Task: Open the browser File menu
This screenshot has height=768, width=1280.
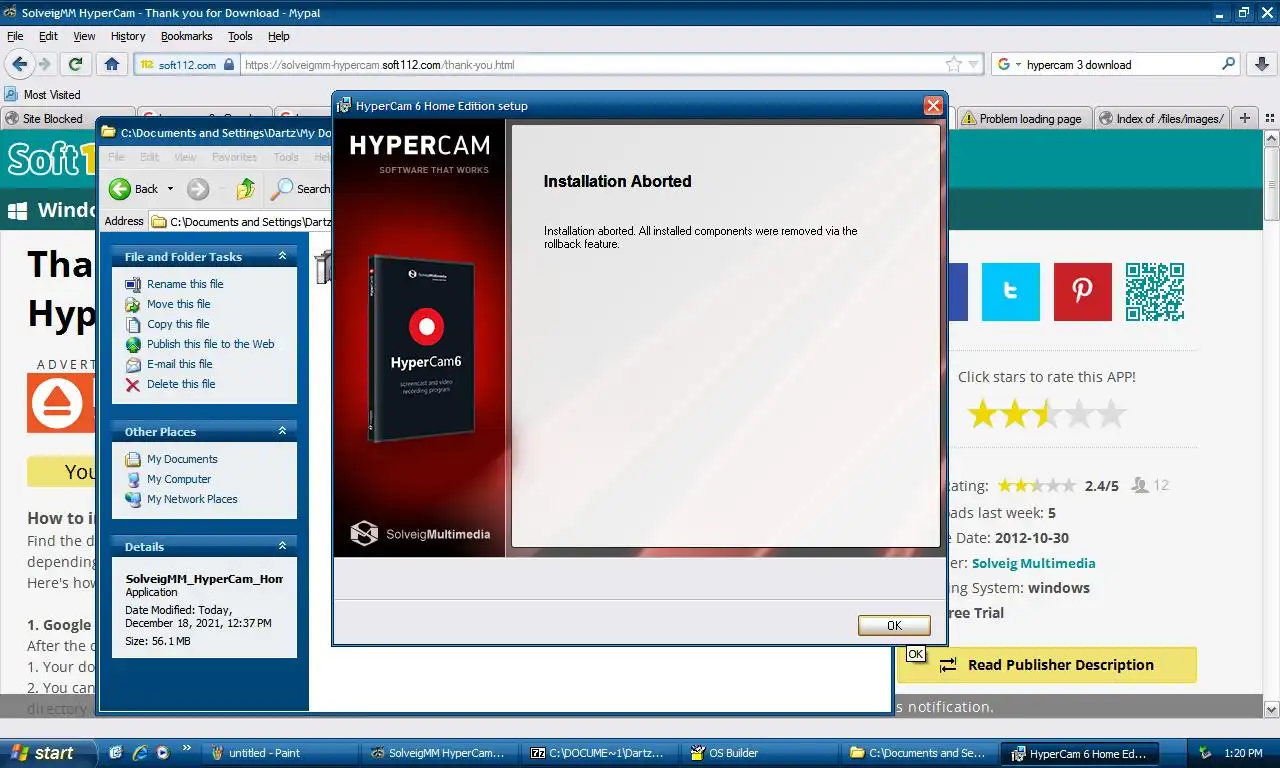Action: (x=15, y=36)
